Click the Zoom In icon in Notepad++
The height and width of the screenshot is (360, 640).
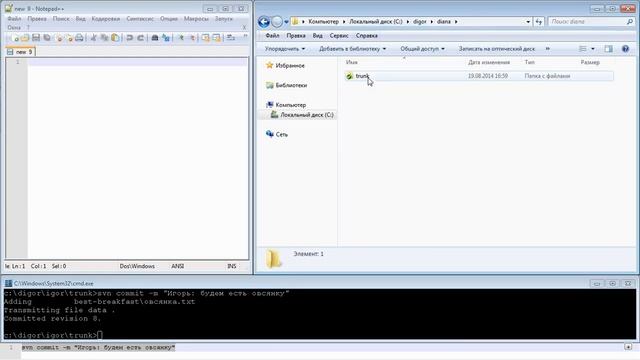(181, 38)
